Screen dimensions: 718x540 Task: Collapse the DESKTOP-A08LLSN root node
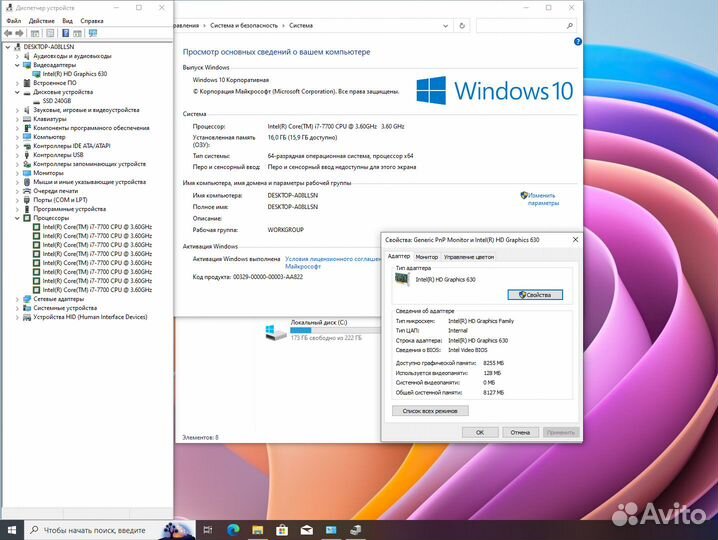click(x=8, y=47)
